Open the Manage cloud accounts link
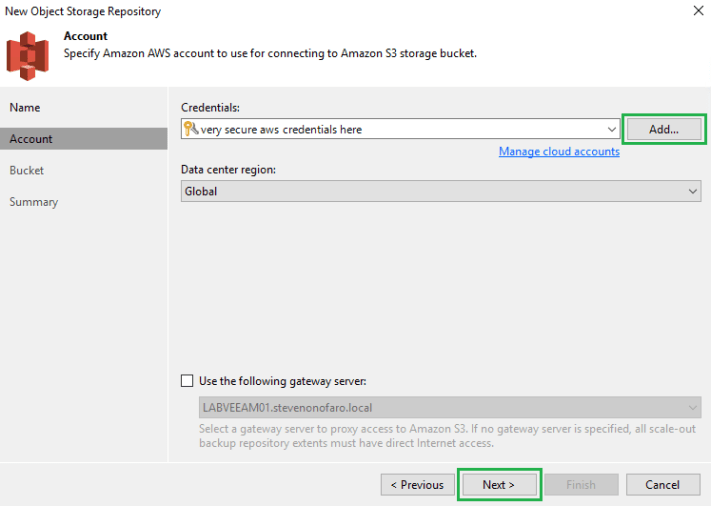This screenshot has width=711, height=506. coord(559,152)
